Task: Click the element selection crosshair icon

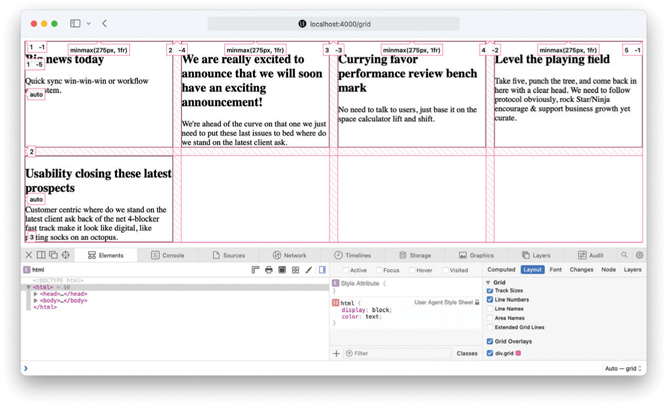Action: point(66,255)
